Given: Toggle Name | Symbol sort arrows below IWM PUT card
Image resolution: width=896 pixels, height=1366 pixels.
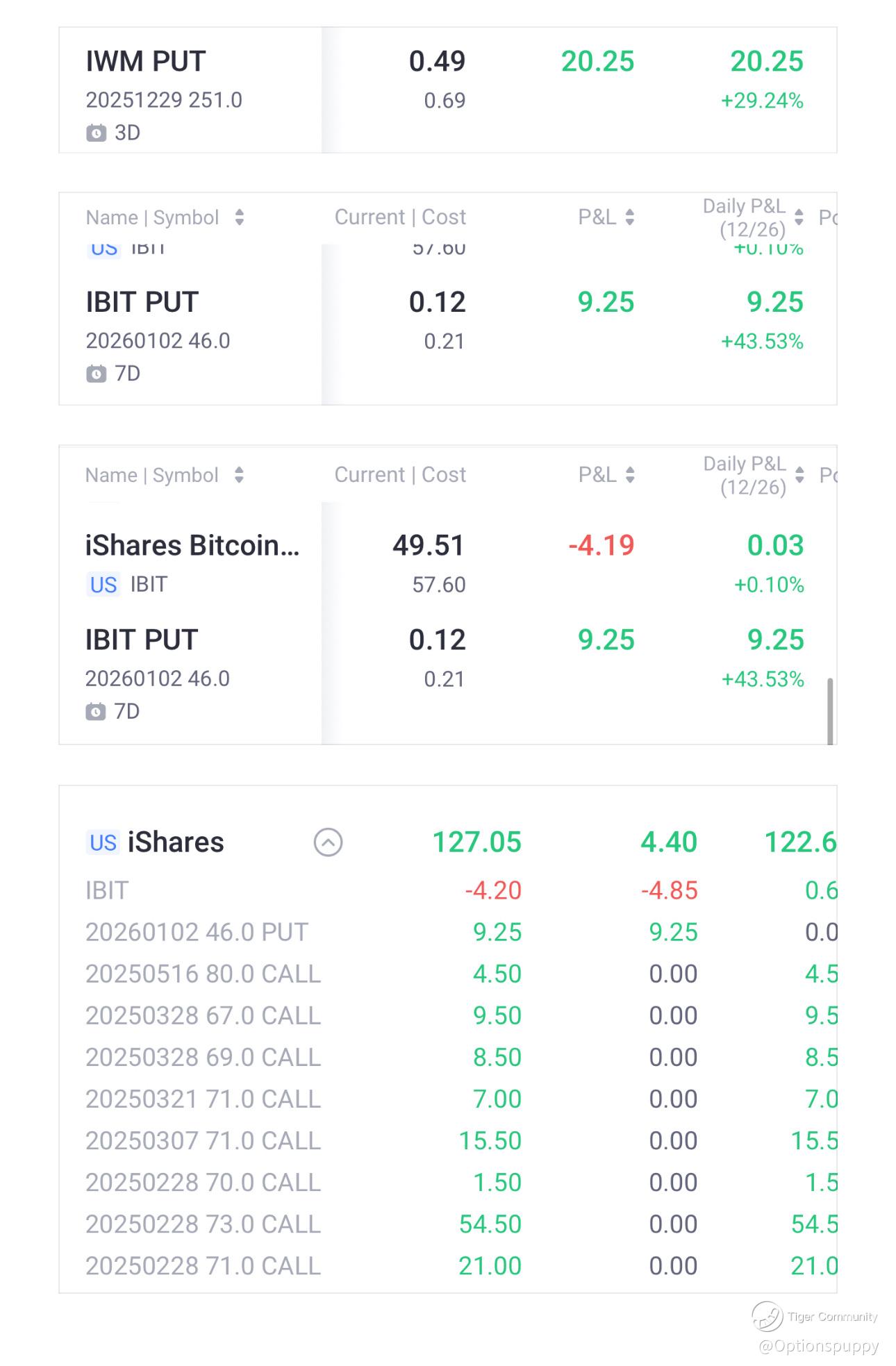Looking at the screenshot, I should [x=240, y=217].
